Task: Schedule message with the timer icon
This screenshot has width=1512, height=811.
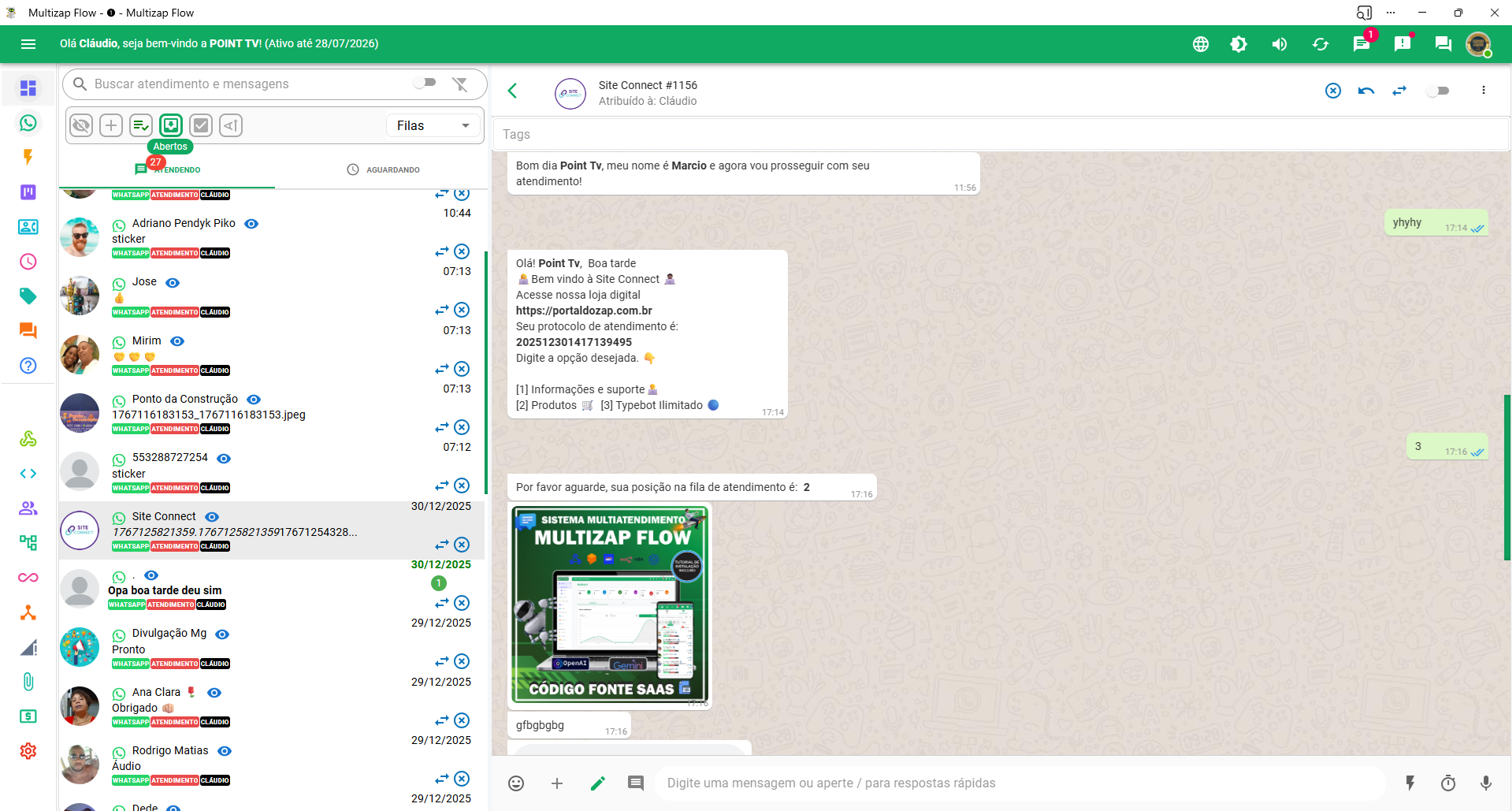Action: [1448, 783]
